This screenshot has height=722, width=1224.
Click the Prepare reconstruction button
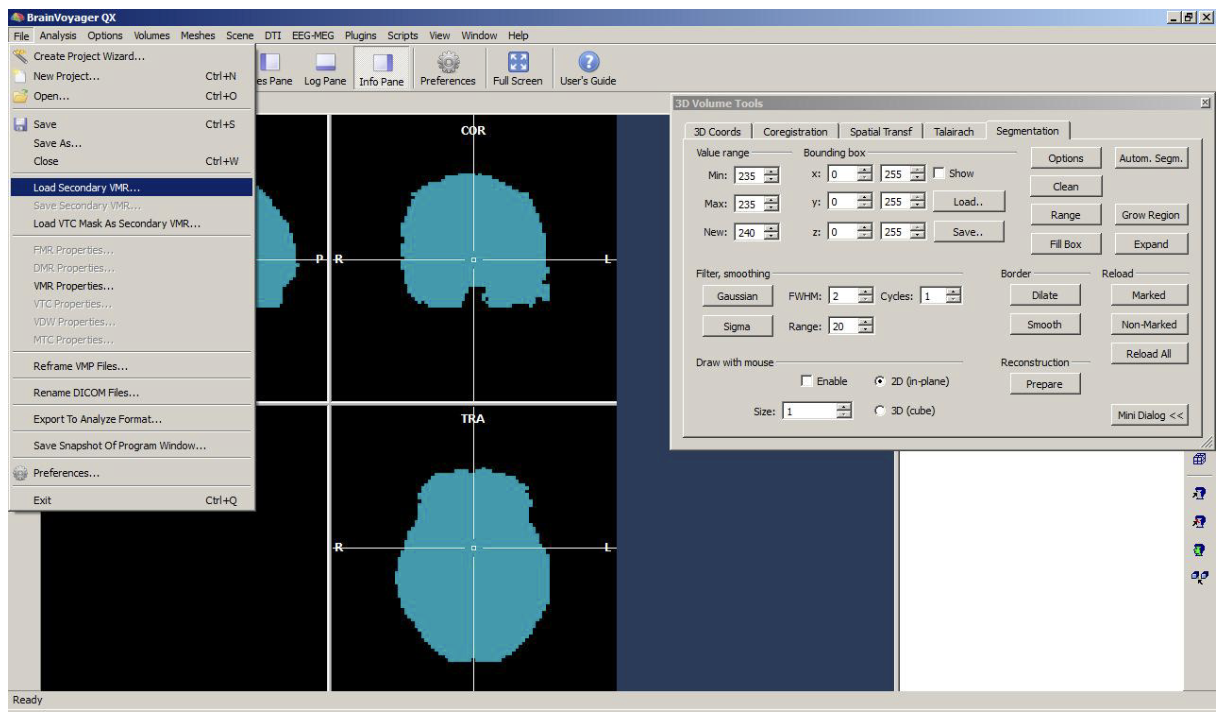[1044, 384]
